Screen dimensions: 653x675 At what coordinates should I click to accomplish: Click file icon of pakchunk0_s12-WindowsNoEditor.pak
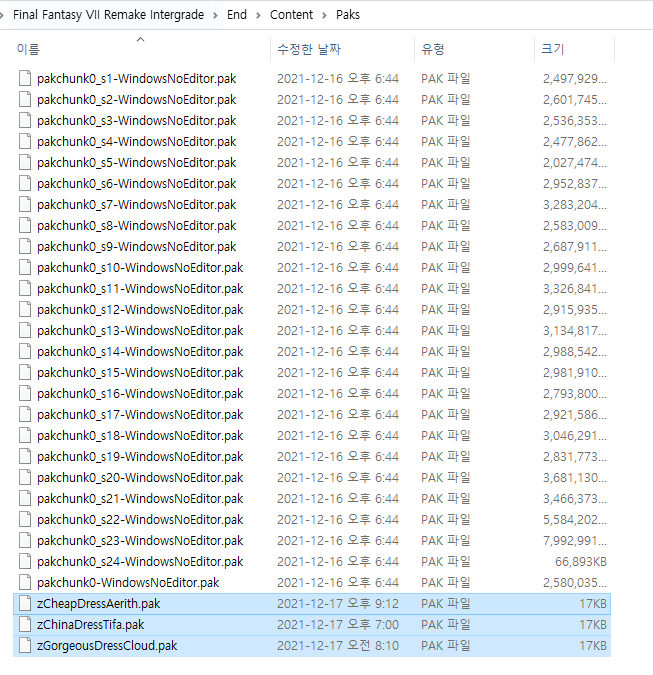[x=25, y=309]
